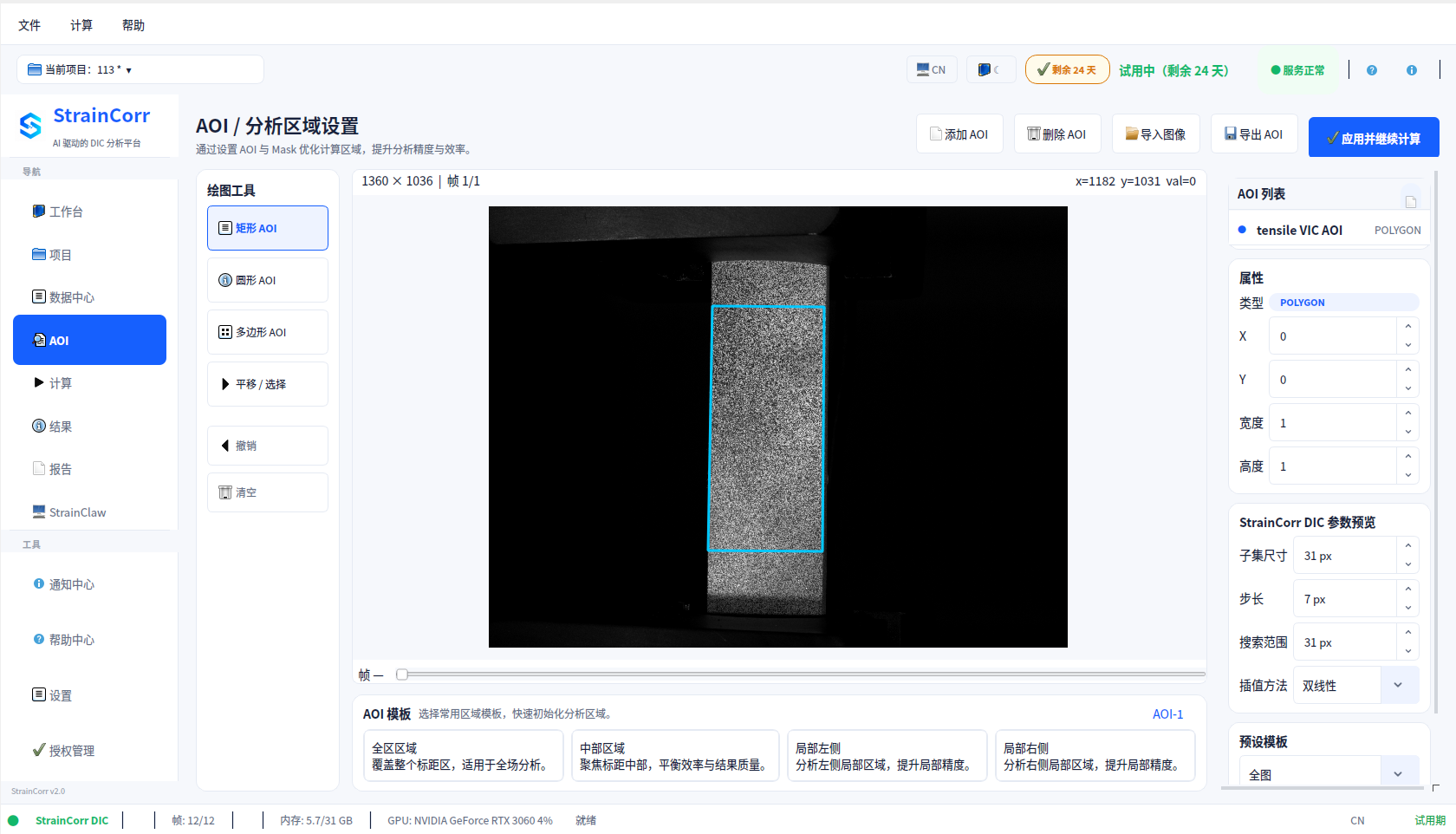This screenshot has width=1456, height=834.
Task: Open 报告 in the sidebar
Action: pyautogui.click(x=89, y=469)
